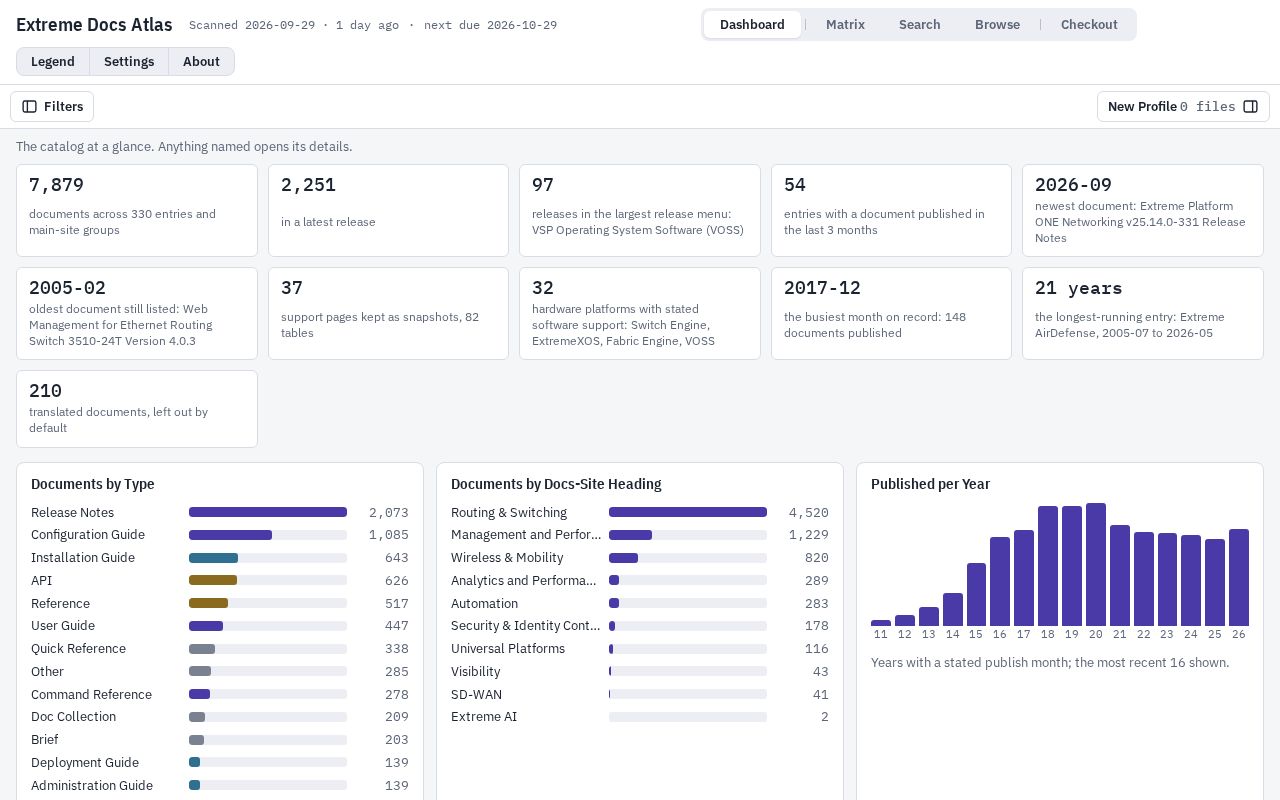Select the Command Reference type row
1280x800 pixels.
(220, 694)
